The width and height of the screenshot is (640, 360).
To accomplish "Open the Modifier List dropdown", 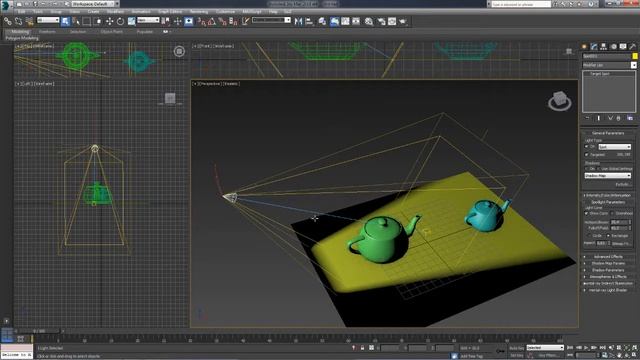I will pos(609,65).
